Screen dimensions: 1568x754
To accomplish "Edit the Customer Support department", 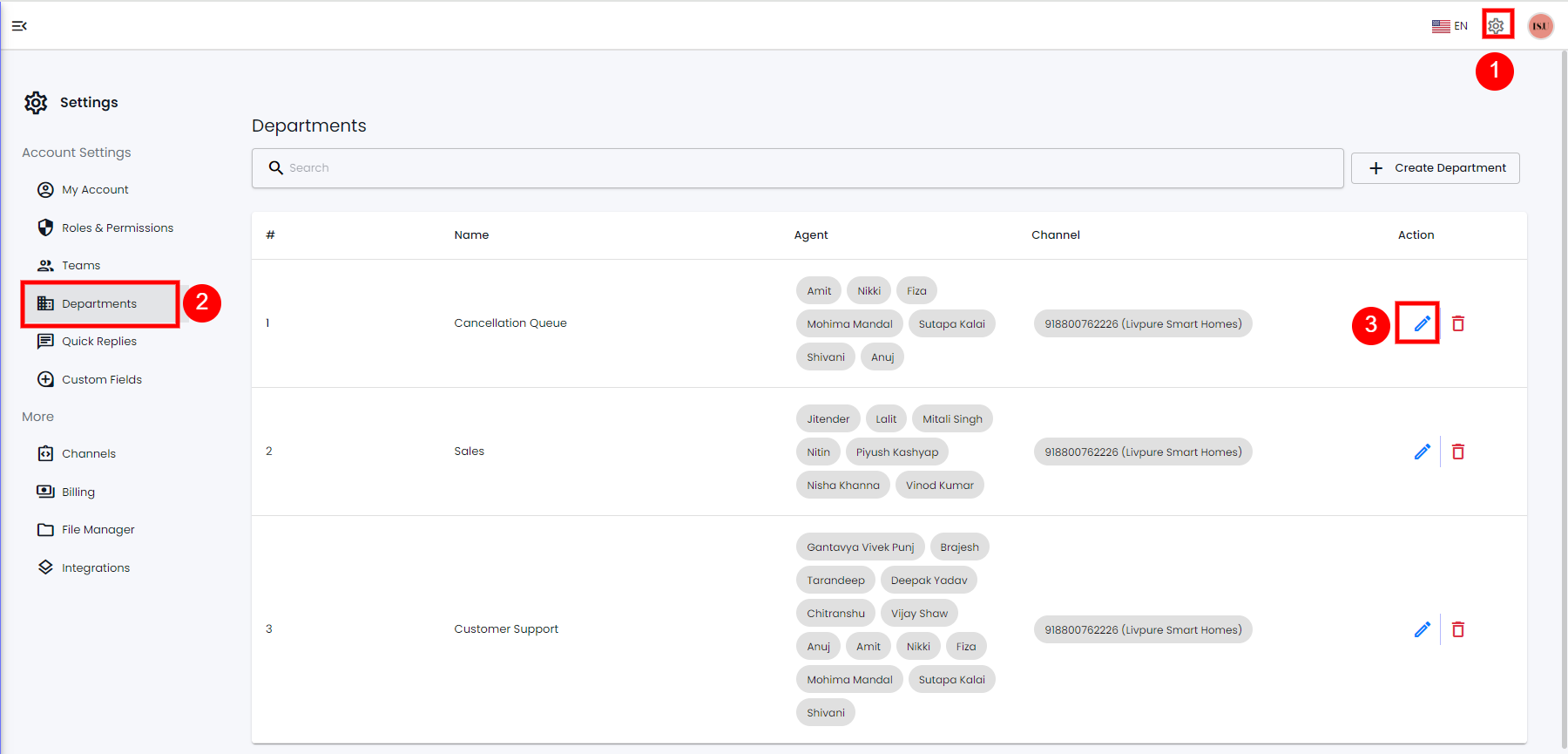I will [1422, 629].
